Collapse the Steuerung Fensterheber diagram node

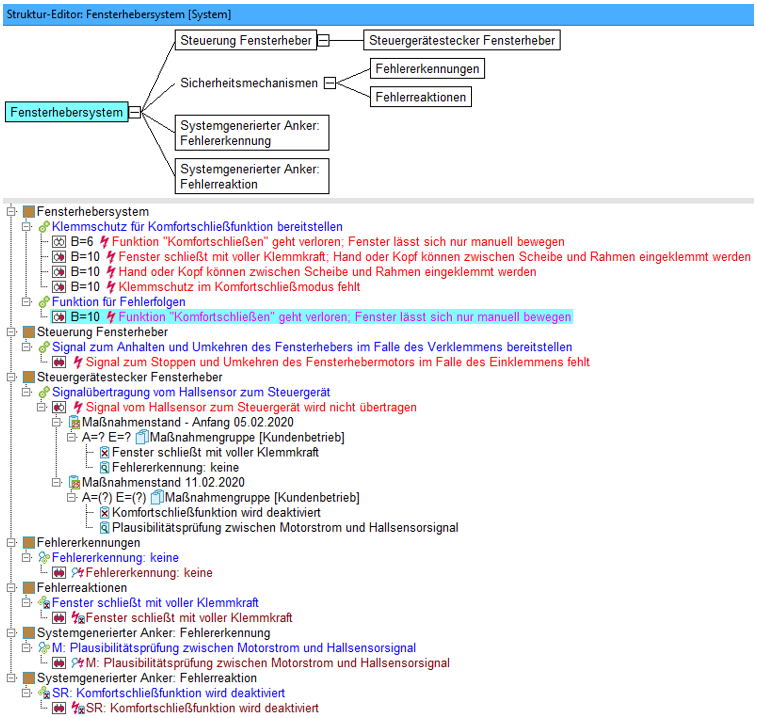pos(323,40)
